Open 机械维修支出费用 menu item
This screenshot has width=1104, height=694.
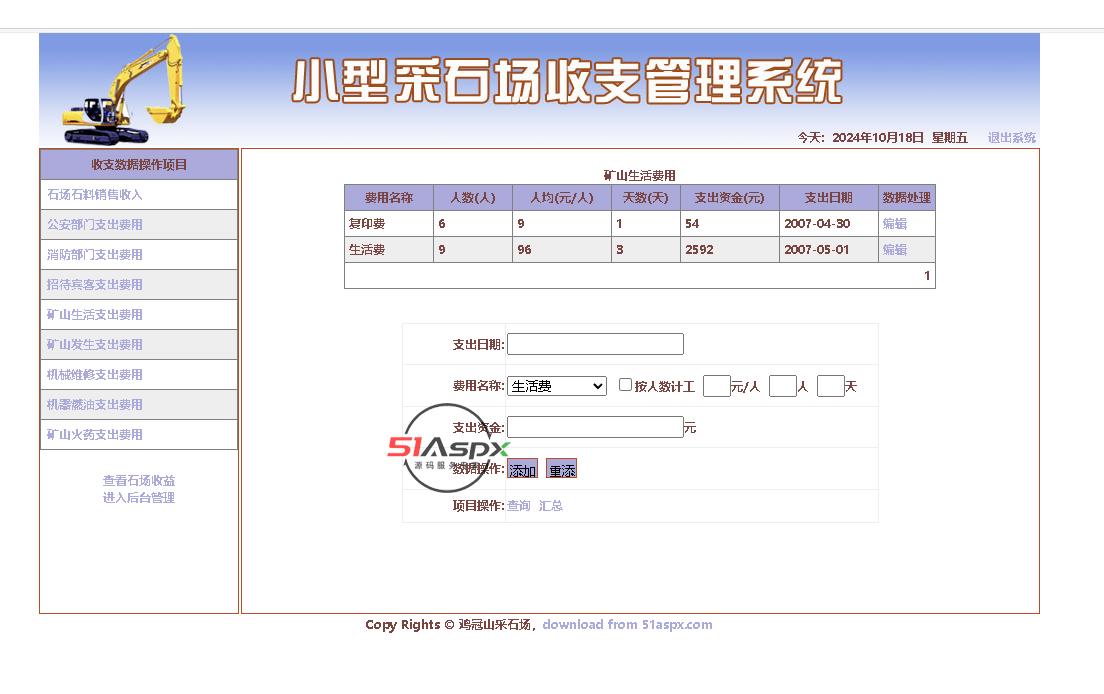click(x=94, y=374)
